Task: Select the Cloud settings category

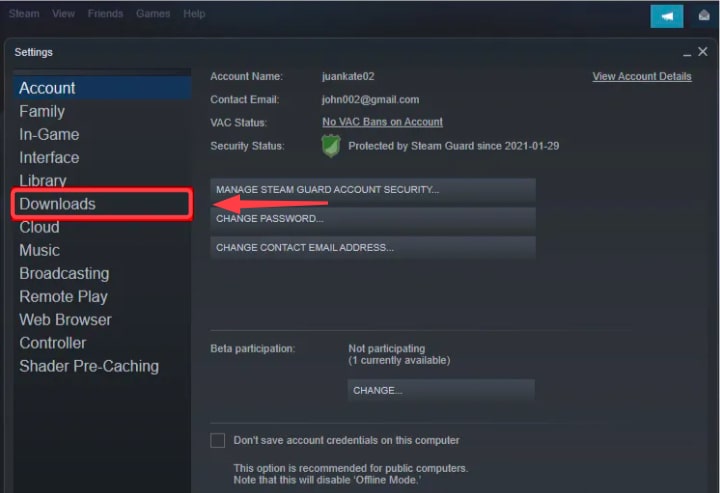Action: click(x=102, y=227)
